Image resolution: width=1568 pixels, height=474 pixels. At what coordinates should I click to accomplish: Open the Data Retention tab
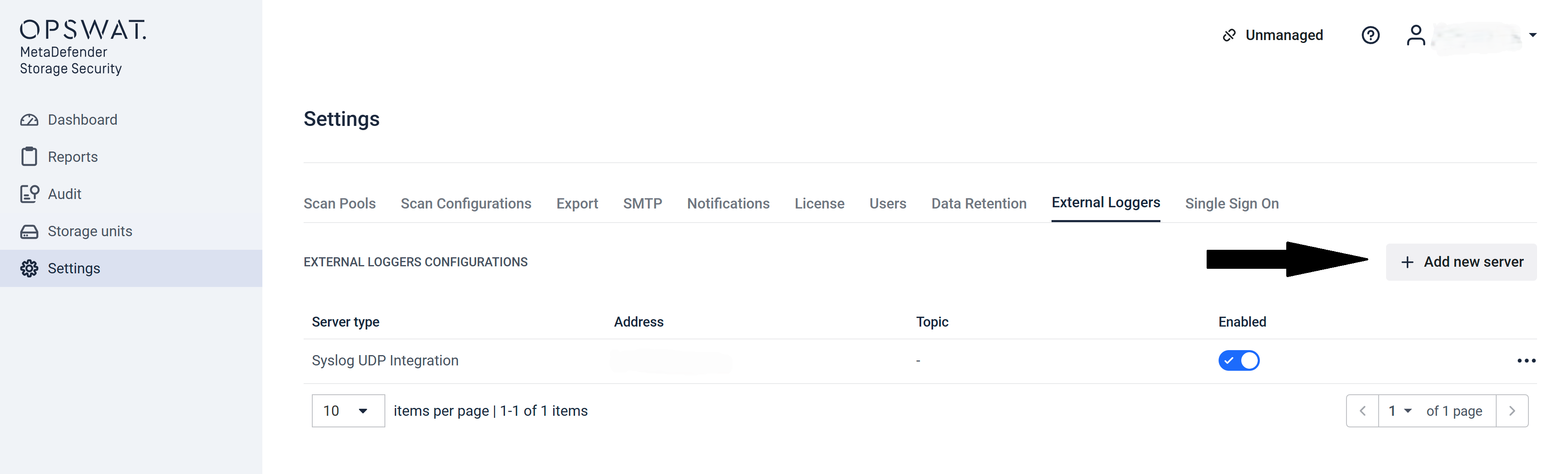pos(979,204)
